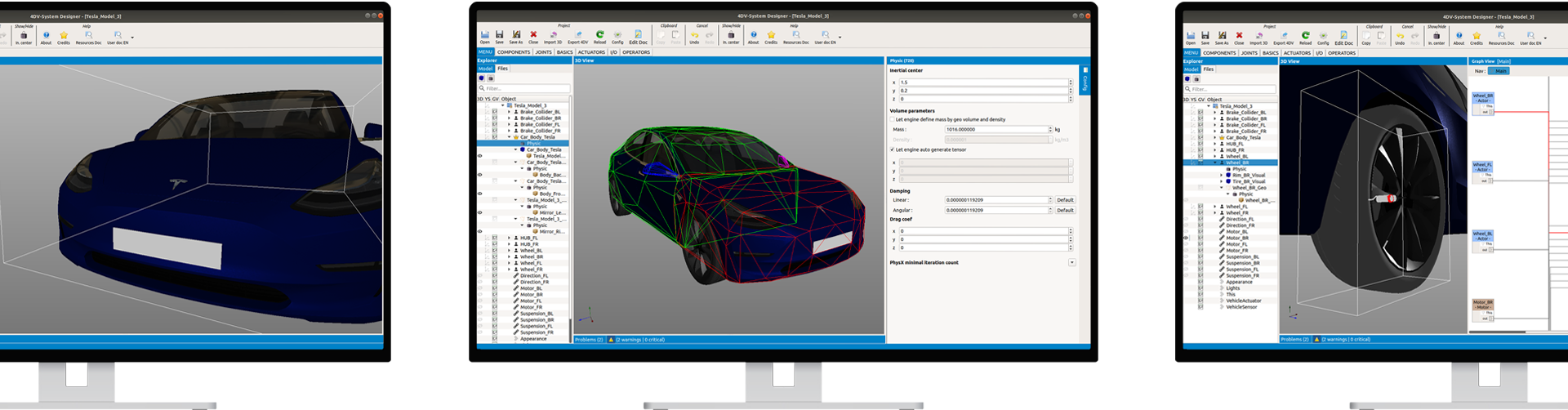This screenshot has height=410, width=1568.
Task: Enable 'Let engine define mass by geo volume' checkbox
Action: point(892,119)
